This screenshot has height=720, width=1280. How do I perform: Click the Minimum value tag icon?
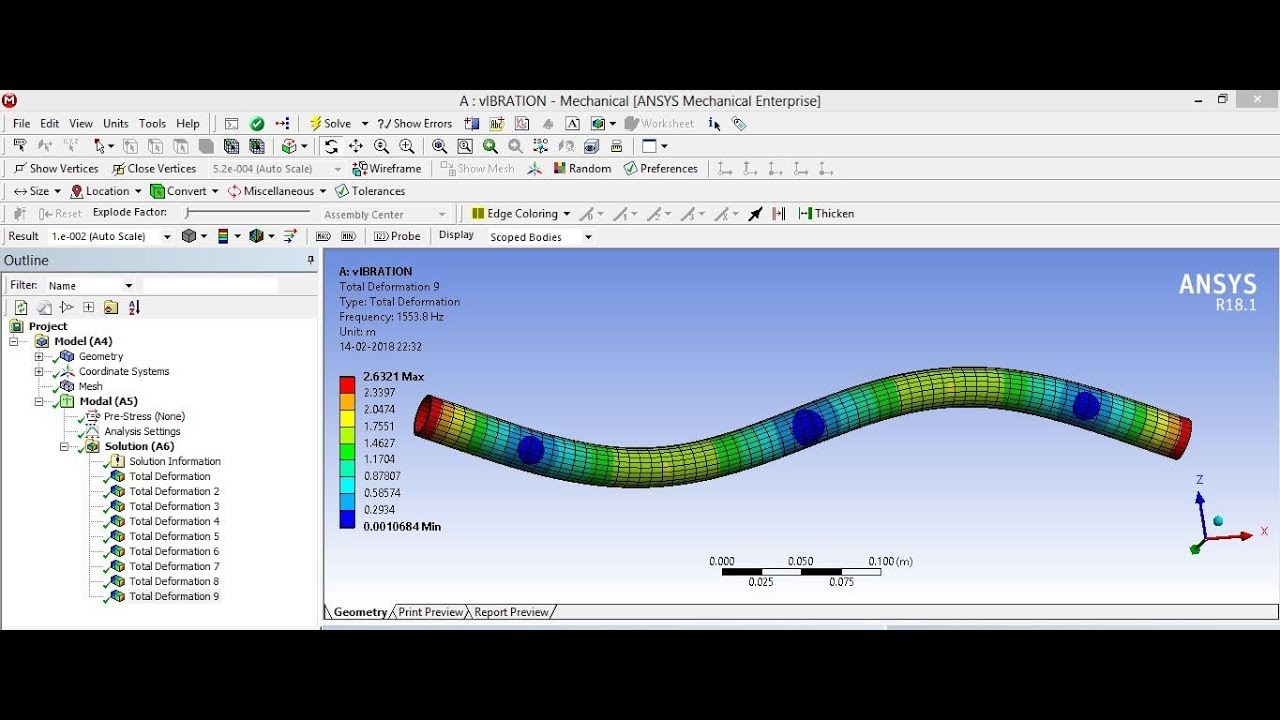[x=348, y=236]
